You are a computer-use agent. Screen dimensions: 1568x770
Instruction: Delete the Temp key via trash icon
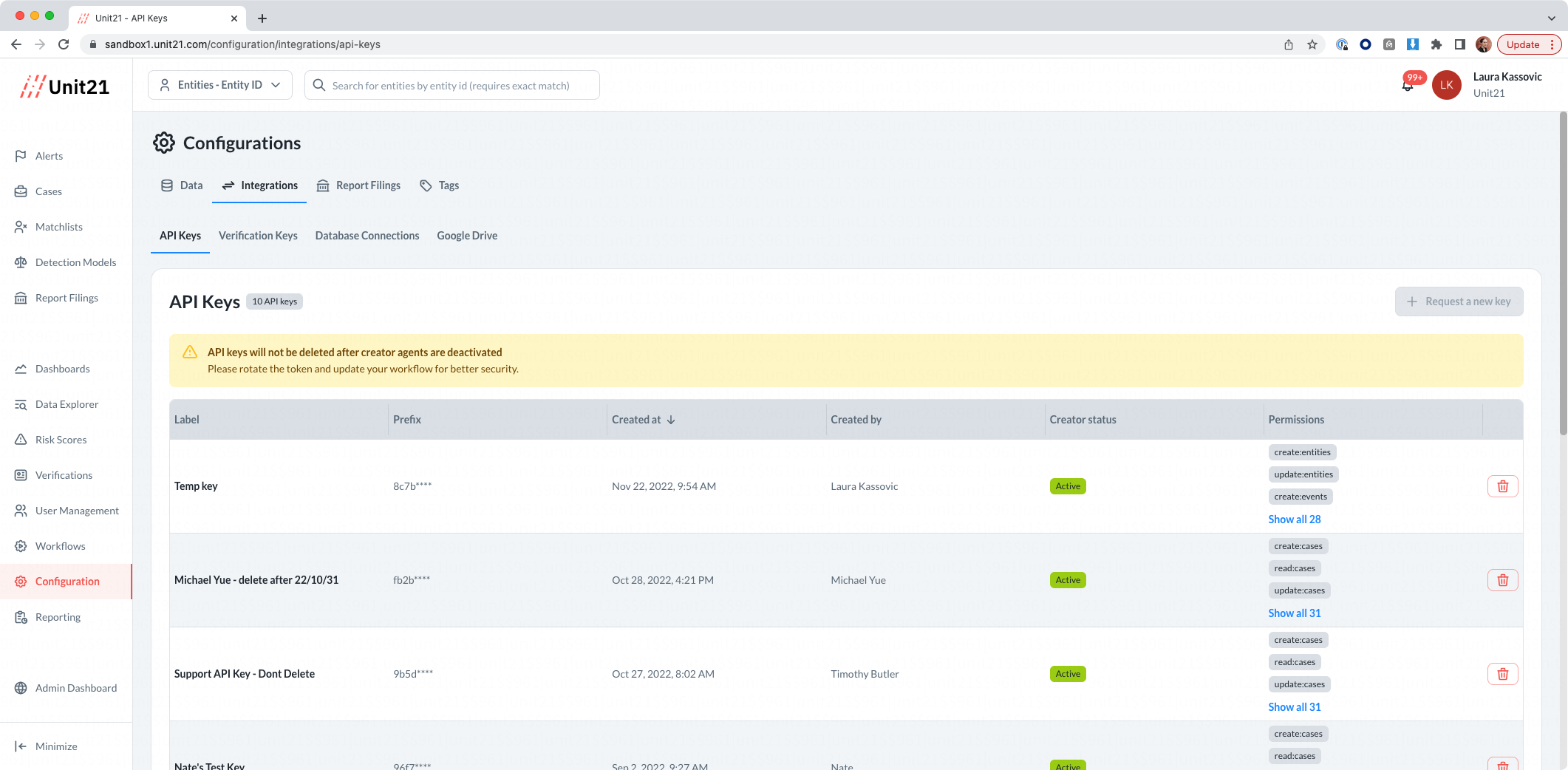tap(1502, 486)
